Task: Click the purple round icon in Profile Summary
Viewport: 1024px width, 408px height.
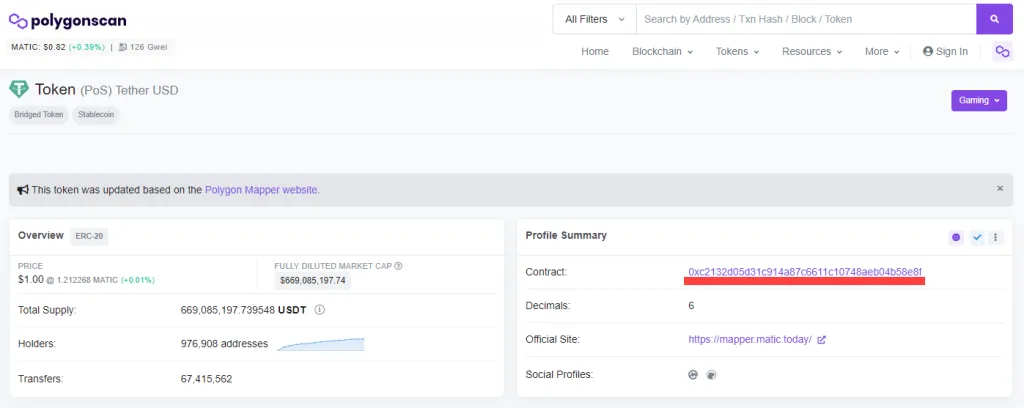Action: tap(956, 238)
